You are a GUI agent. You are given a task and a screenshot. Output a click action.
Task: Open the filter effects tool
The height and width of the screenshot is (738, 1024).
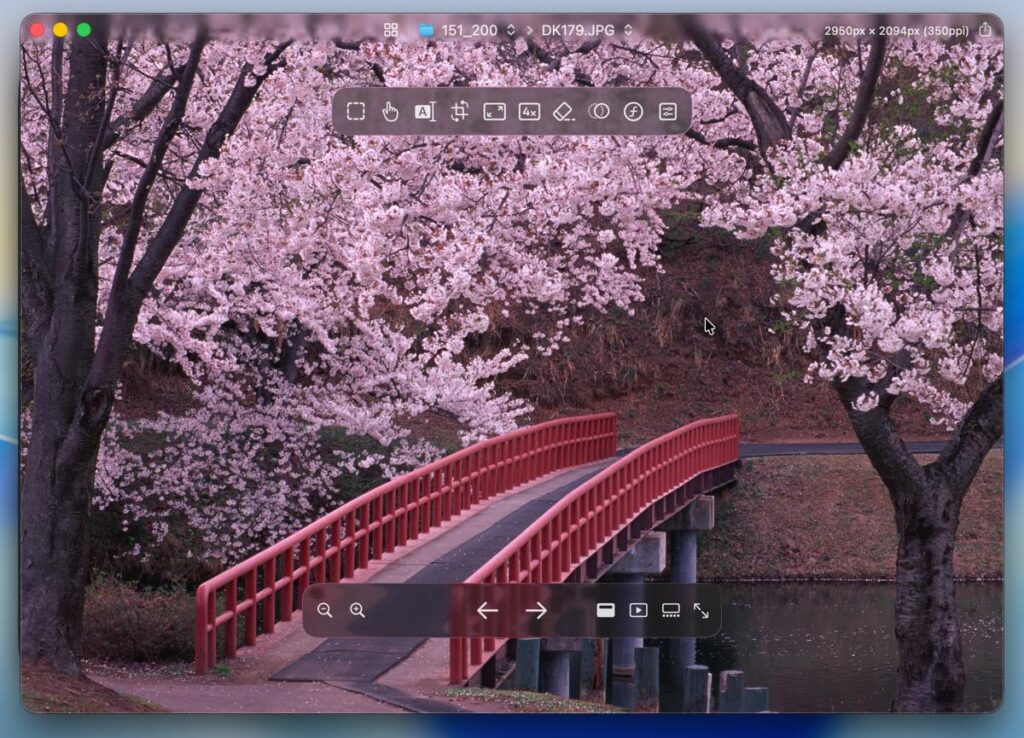point(633,111)
